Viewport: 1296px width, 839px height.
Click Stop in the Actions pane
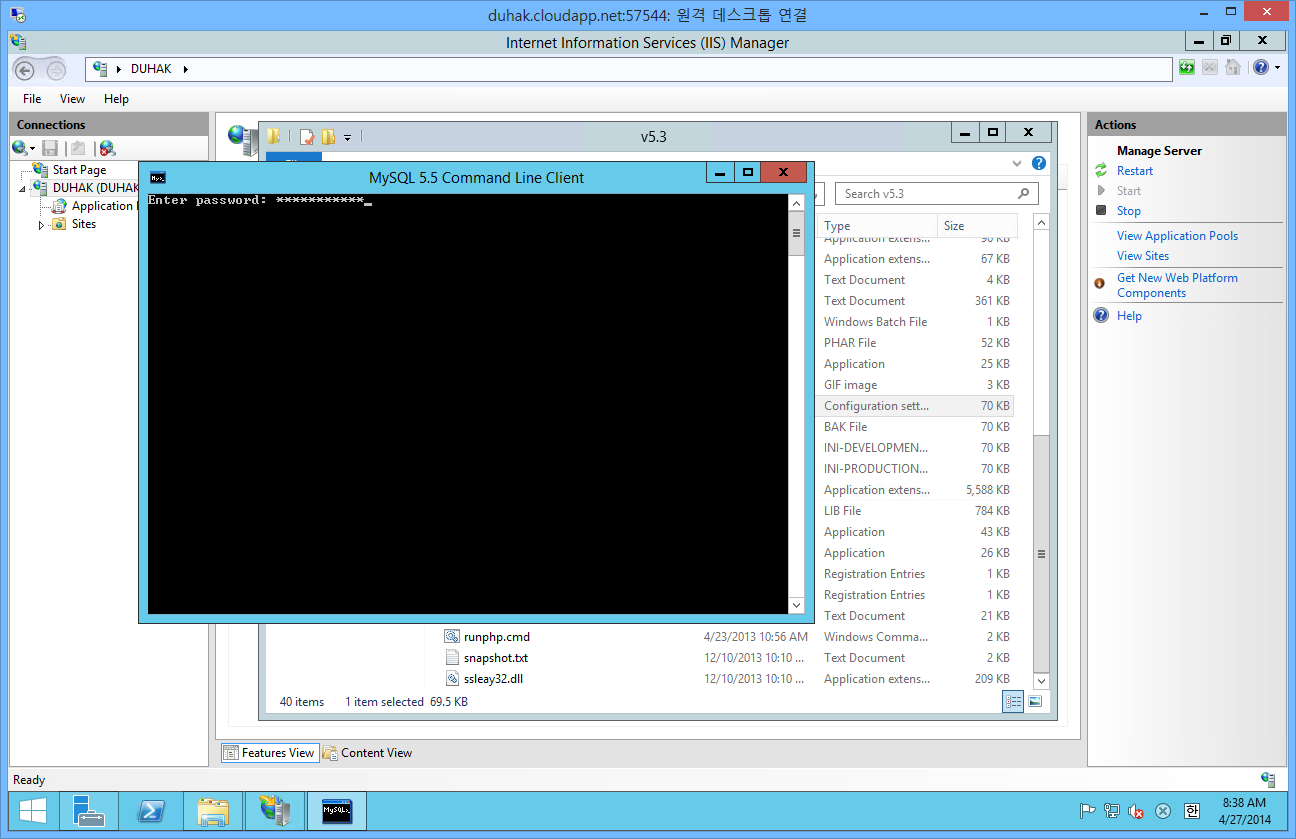pyautogui.click(x=1129, y=211)
